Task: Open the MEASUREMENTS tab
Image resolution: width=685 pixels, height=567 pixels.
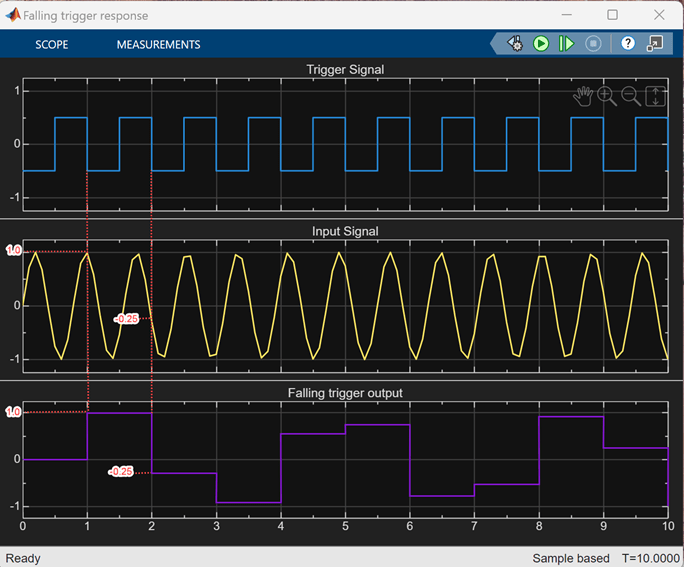Action: pyautogui.click(x=158, y=45)
